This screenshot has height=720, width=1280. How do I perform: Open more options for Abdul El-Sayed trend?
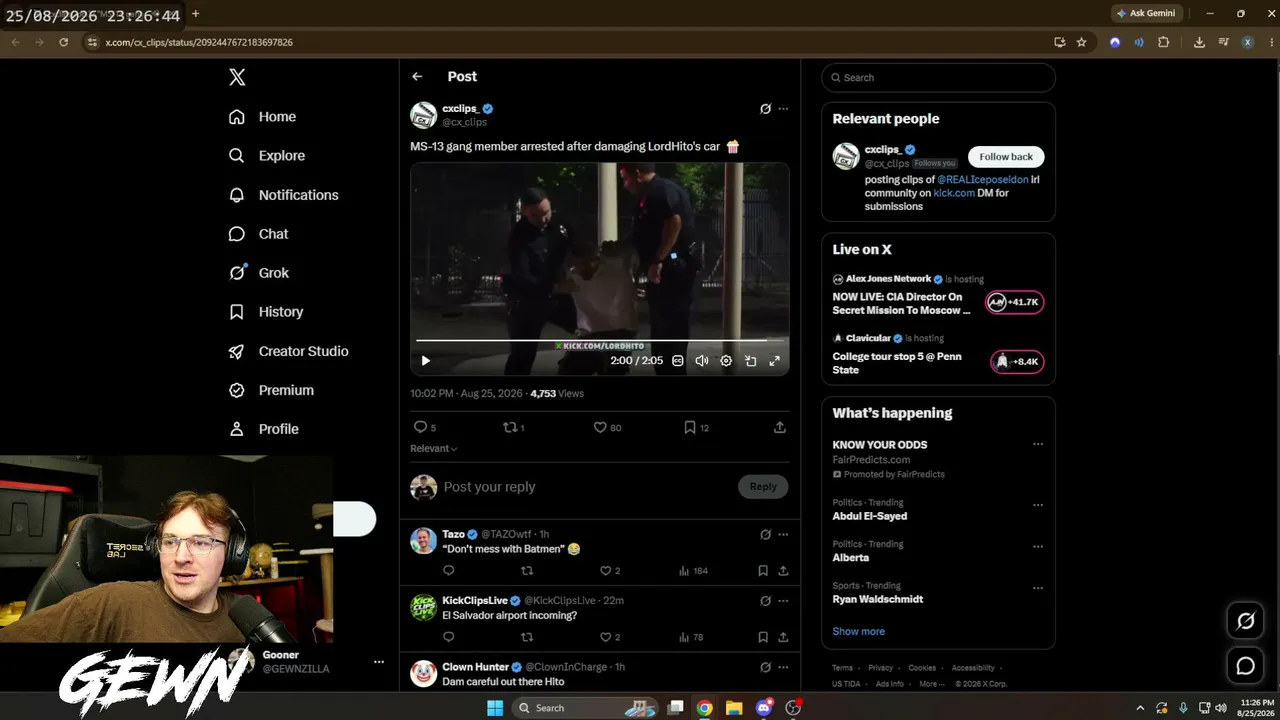(1038, 505)
